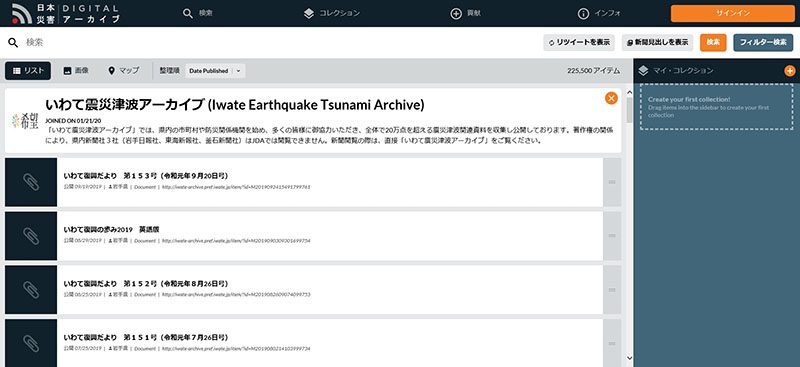
Task: Open paperclip thumbnail of 第１５３号 item
Action: click(31, 182)
